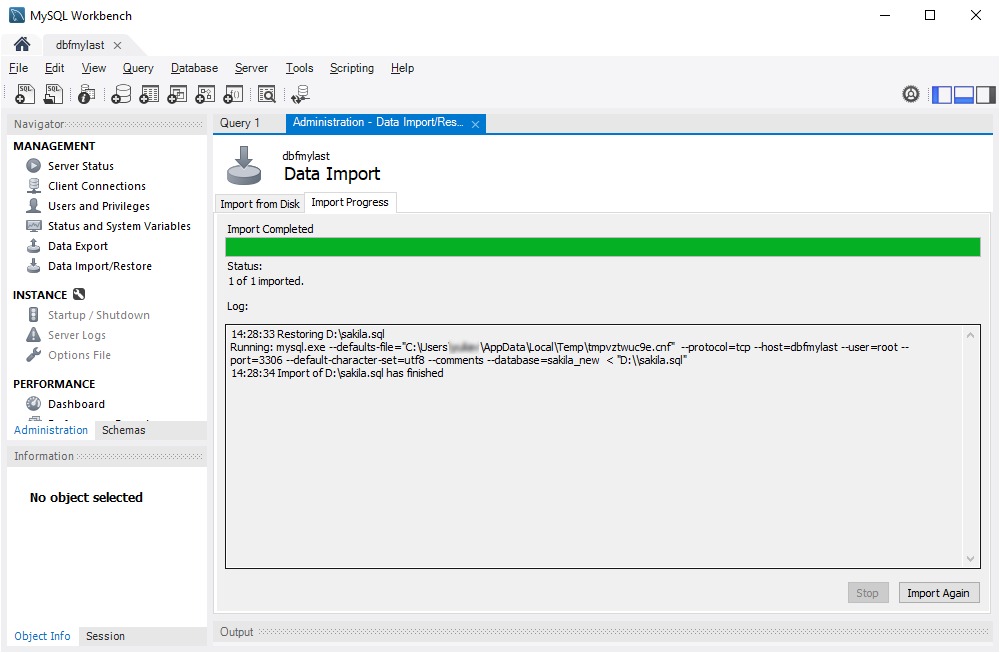
Task: Switch to the Import from Disk tab
Action: (x=260, y=203)
